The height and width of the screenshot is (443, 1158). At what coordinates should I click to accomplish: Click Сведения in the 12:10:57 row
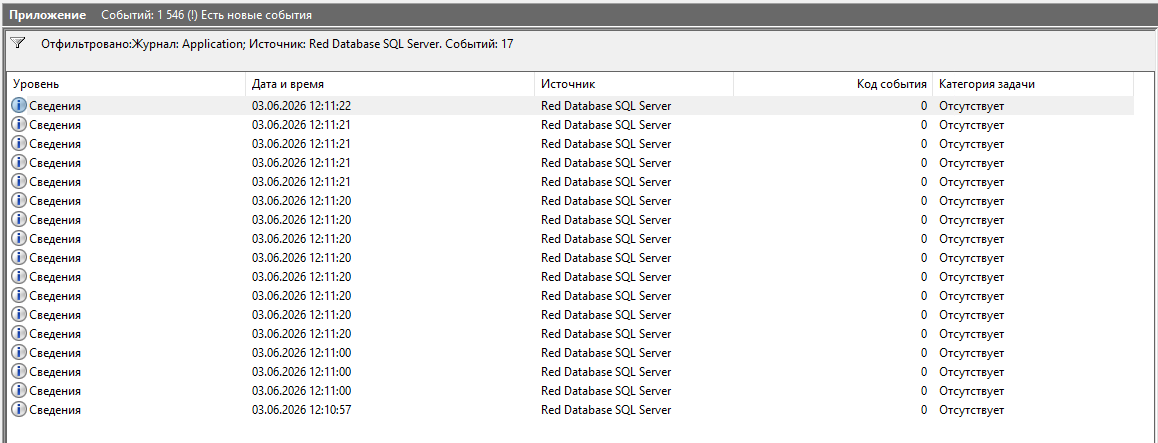tap(55, 409)
